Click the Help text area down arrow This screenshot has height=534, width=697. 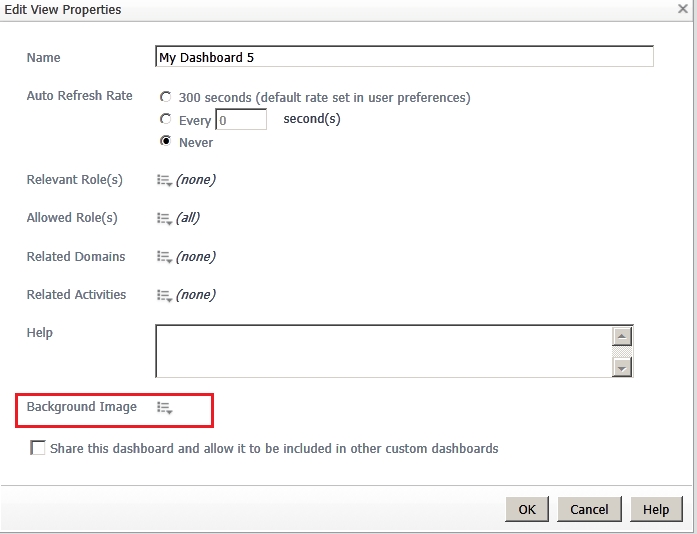point(622,368)
